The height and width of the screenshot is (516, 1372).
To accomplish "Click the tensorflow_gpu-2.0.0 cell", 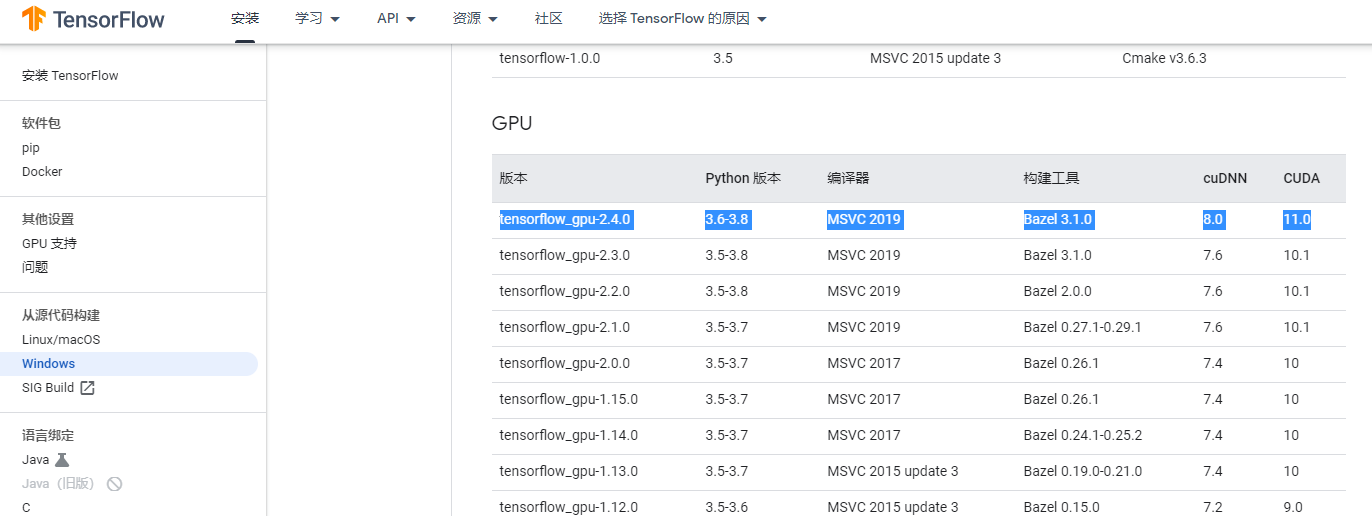I will pos(565,363).
